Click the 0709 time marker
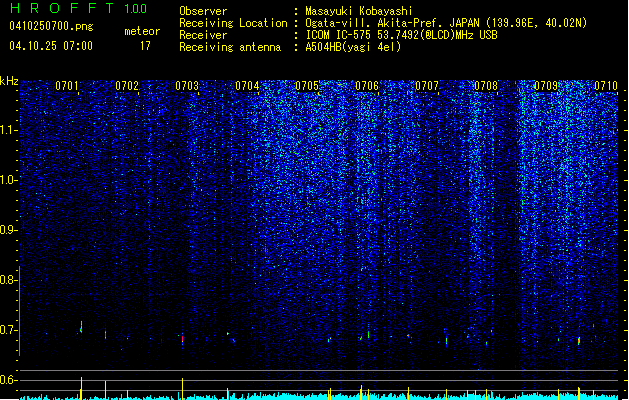Screen dimensions: 629x400 coord(546,85)
